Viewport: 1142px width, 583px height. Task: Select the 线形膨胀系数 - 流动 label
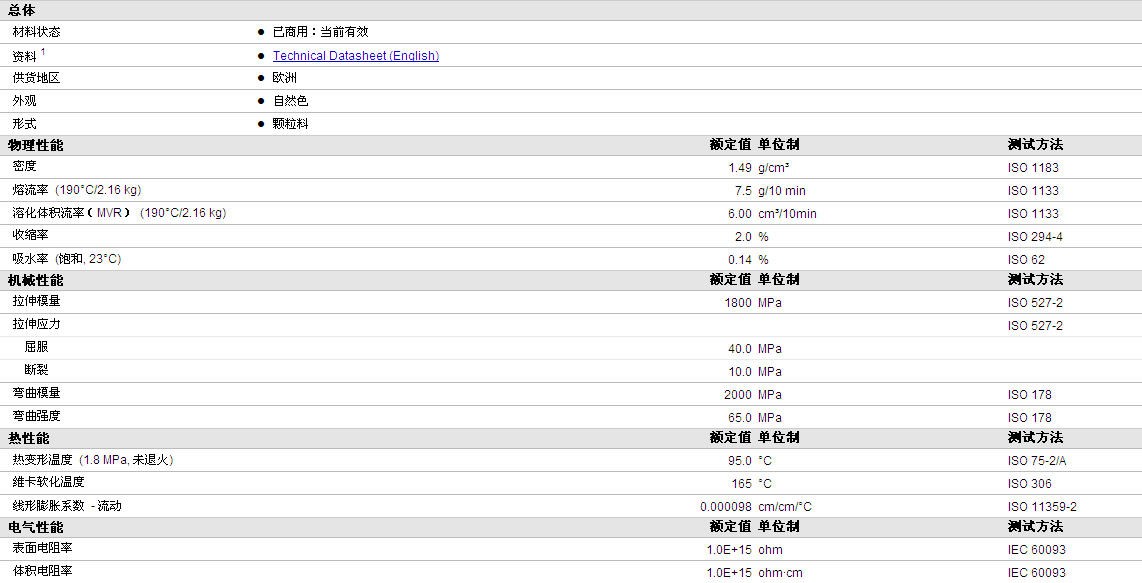[67, 506]
